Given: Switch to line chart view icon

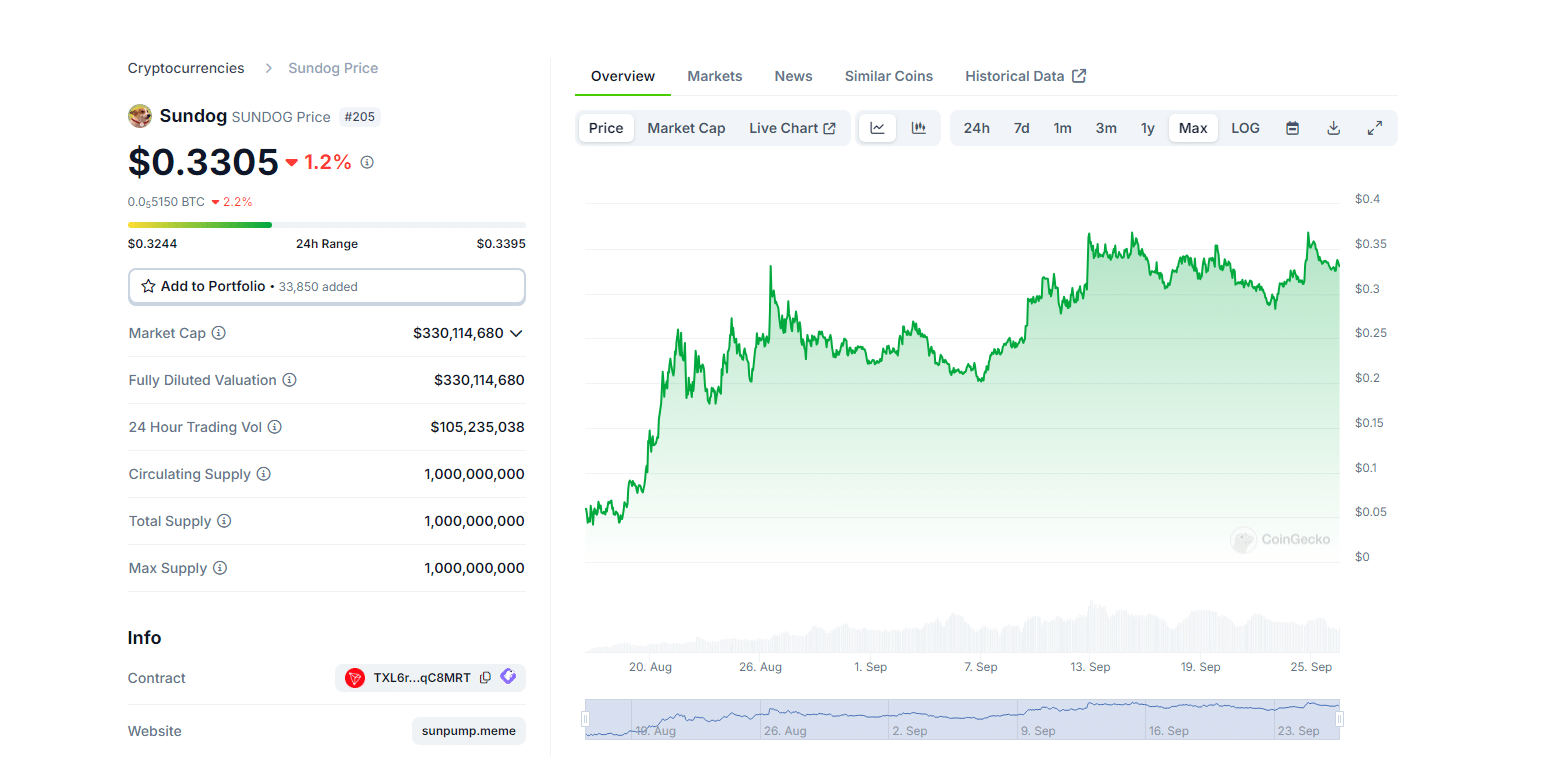Looking at the screenshot, I should (x=877, y=128).
